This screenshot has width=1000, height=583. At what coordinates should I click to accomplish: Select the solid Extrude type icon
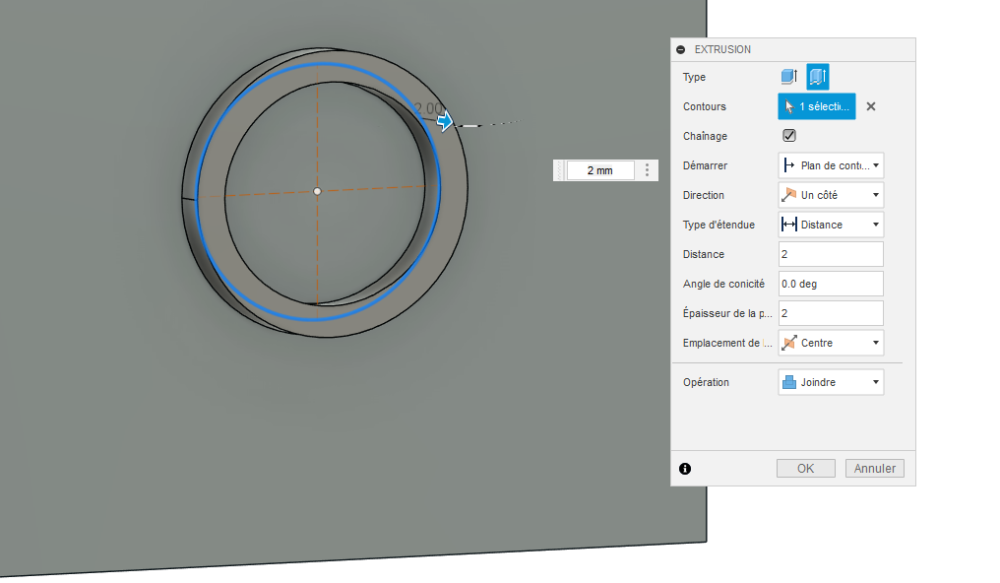(789, 77)
